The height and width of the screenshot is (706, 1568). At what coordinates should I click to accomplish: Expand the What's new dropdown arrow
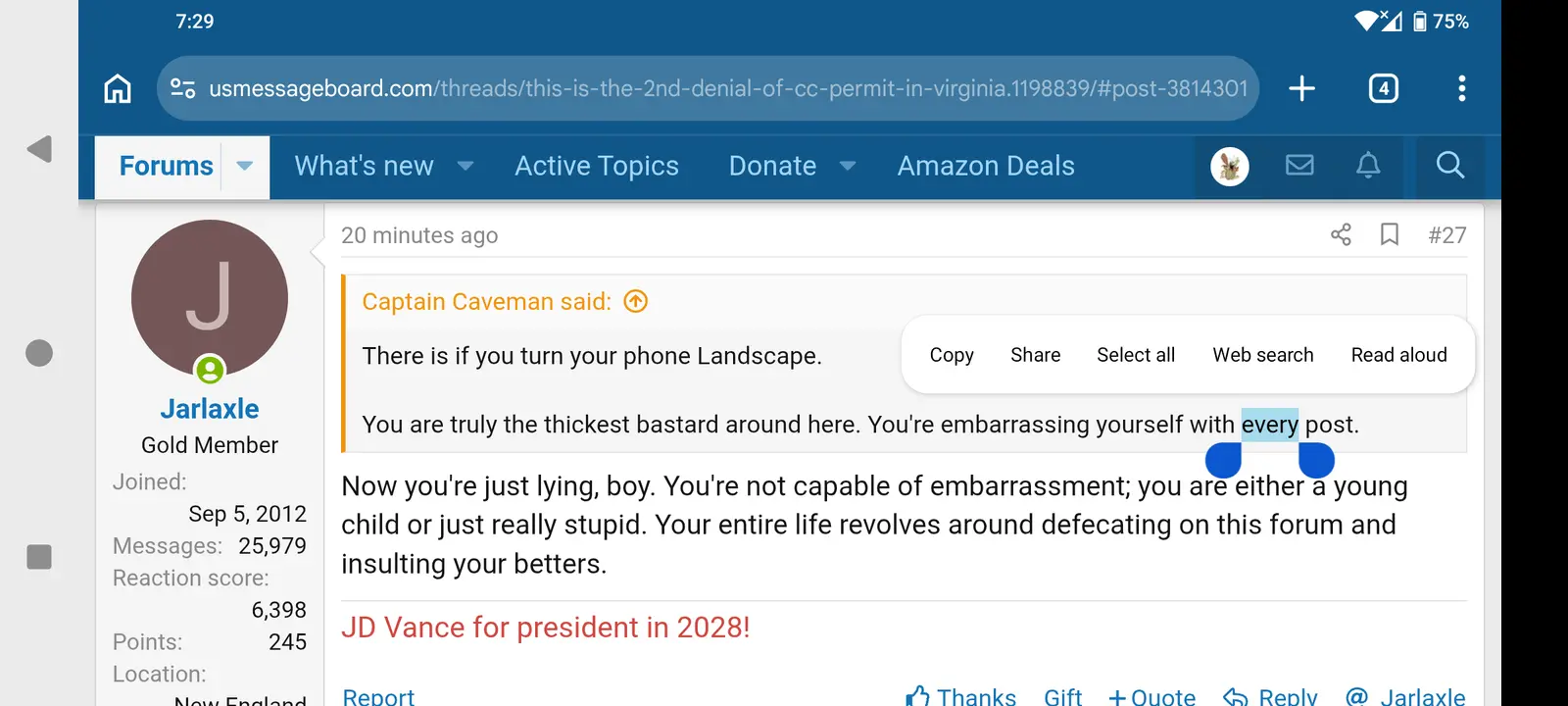(x=465, y=166)
